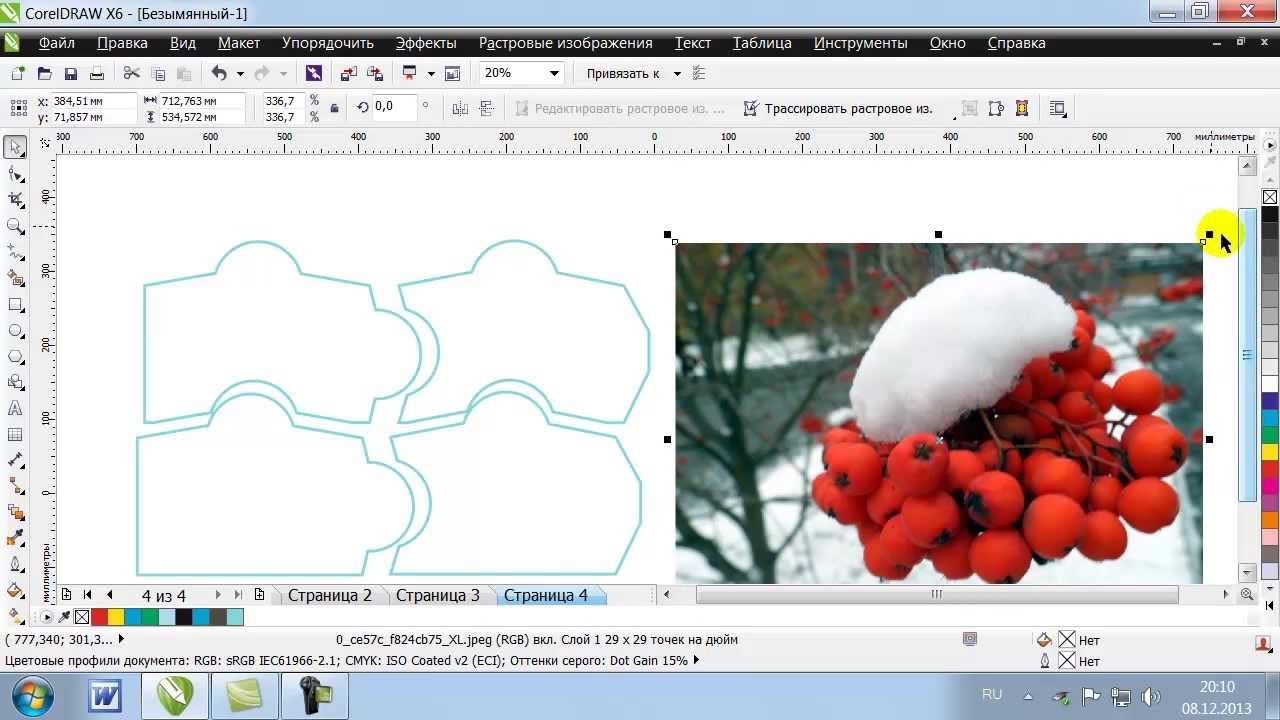Select the Polygon tool
This screenshot has height=720, width=1280.
pos(15,356)
